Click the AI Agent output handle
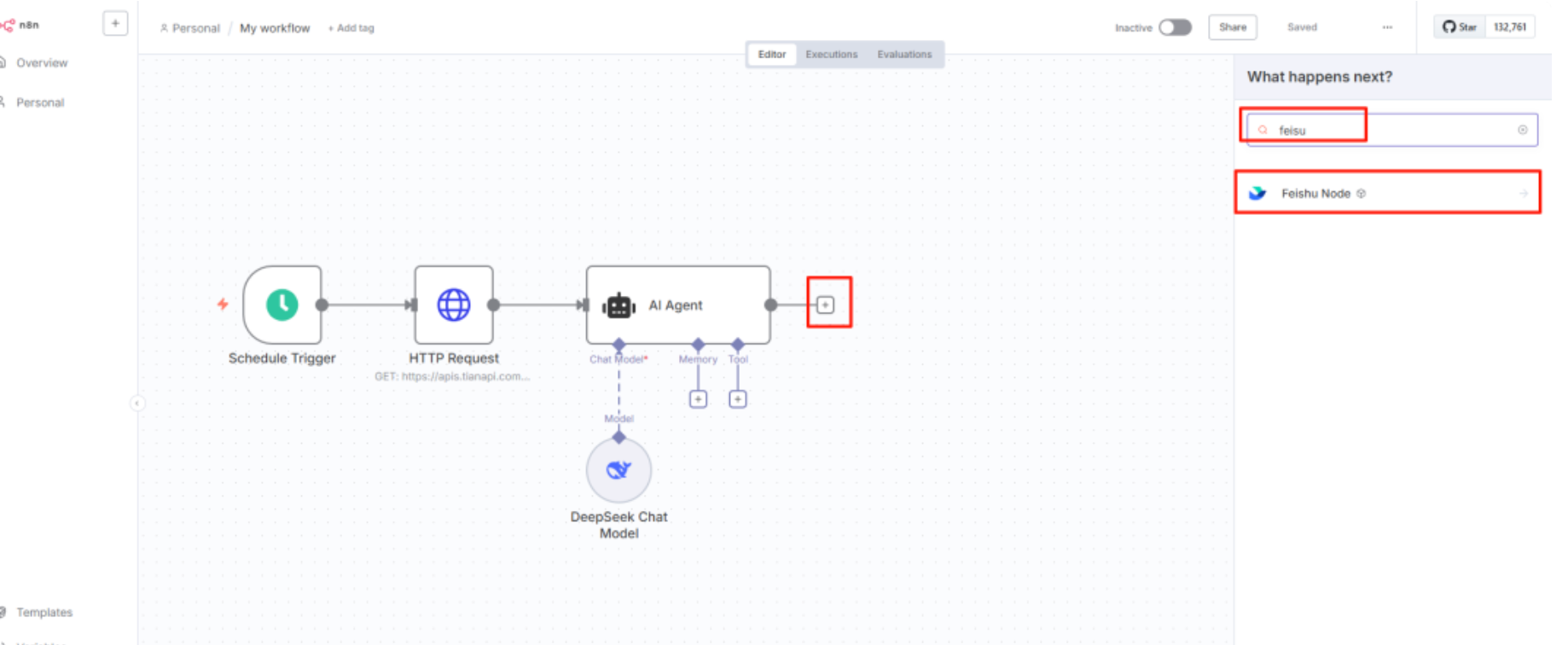Image resolution: width=1568 pixels, height=645 pixels. point(770,305)
